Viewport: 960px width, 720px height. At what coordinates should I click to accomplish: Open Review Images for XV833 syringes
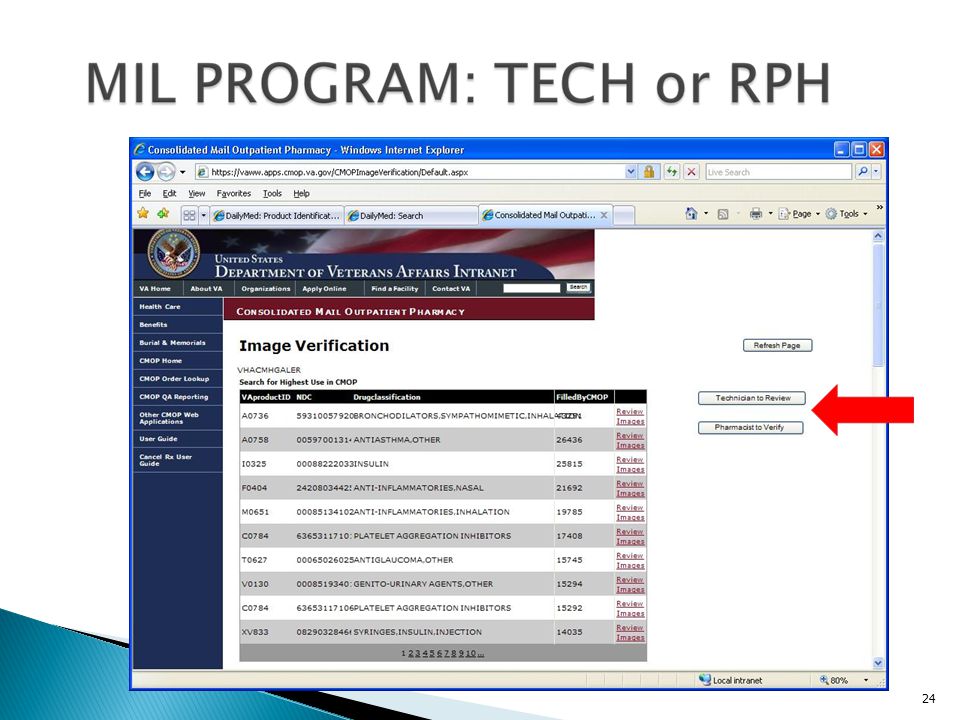coord(630,632)
